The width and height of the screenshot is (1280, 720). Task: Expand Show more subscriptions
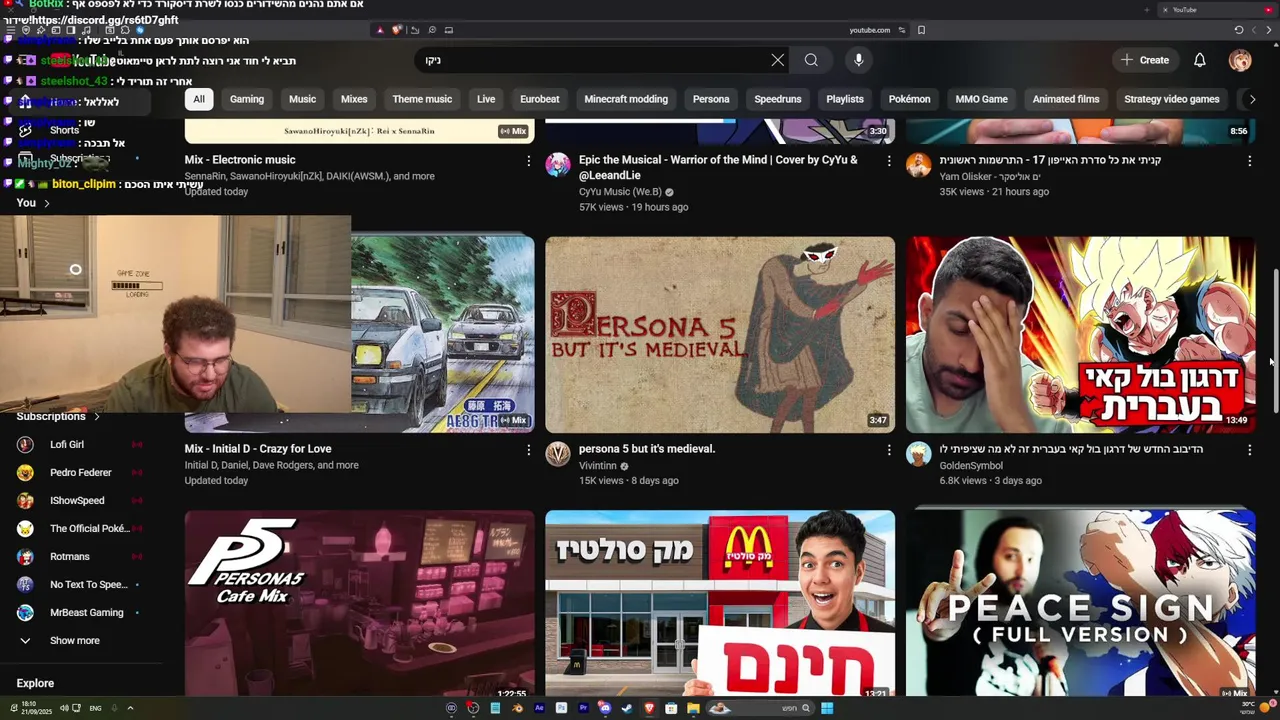click(75, 640)
